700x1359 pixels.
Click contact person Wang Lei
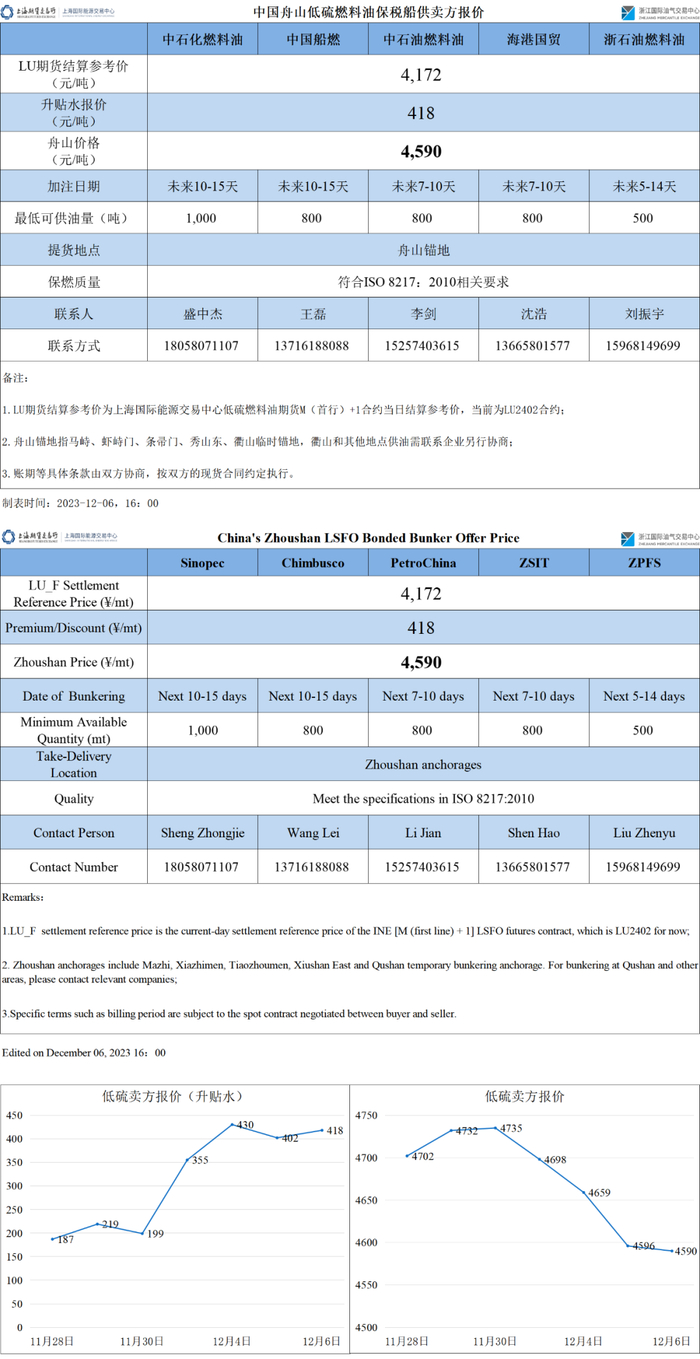coord(313,833)
